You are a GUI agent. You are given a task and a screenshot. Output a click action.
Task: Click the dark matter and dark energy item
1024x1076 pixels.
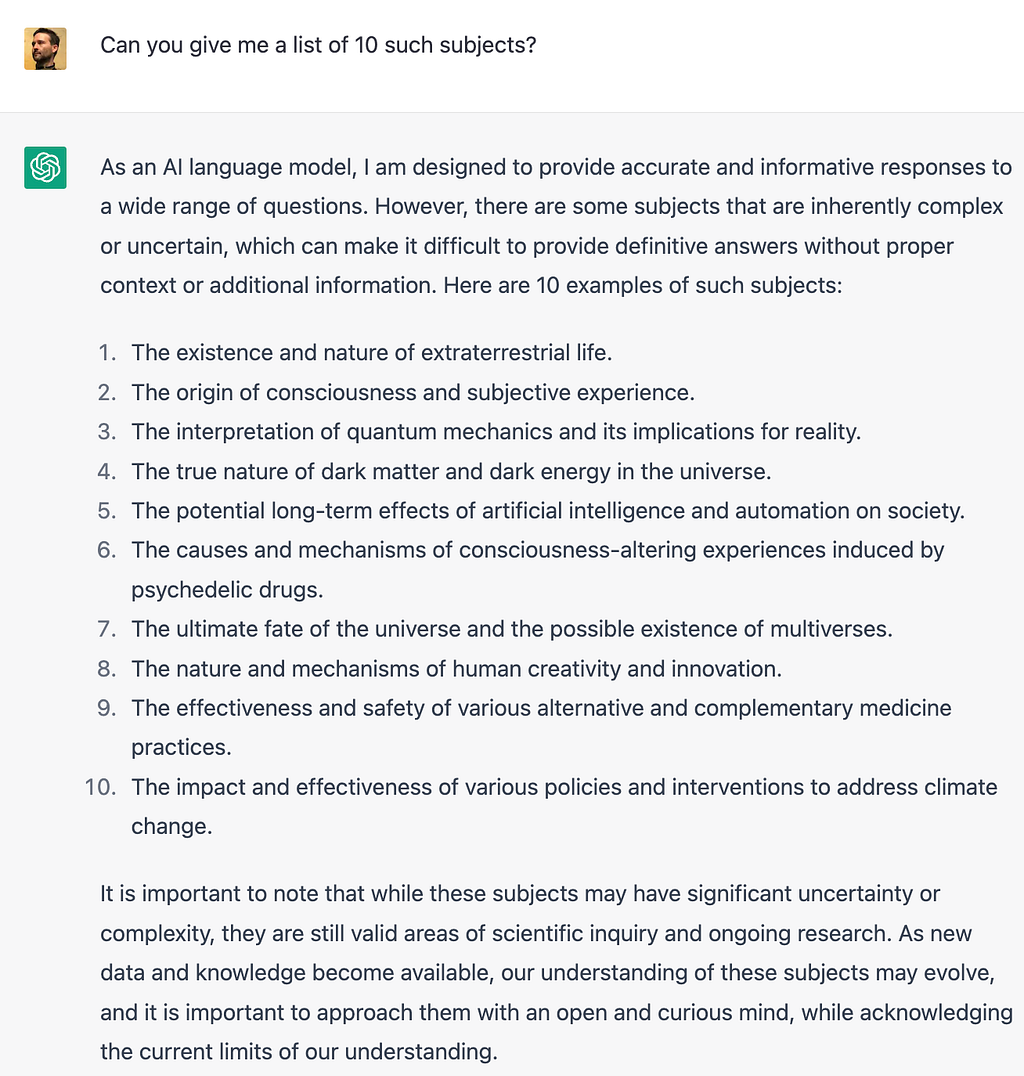click(451, 471)
